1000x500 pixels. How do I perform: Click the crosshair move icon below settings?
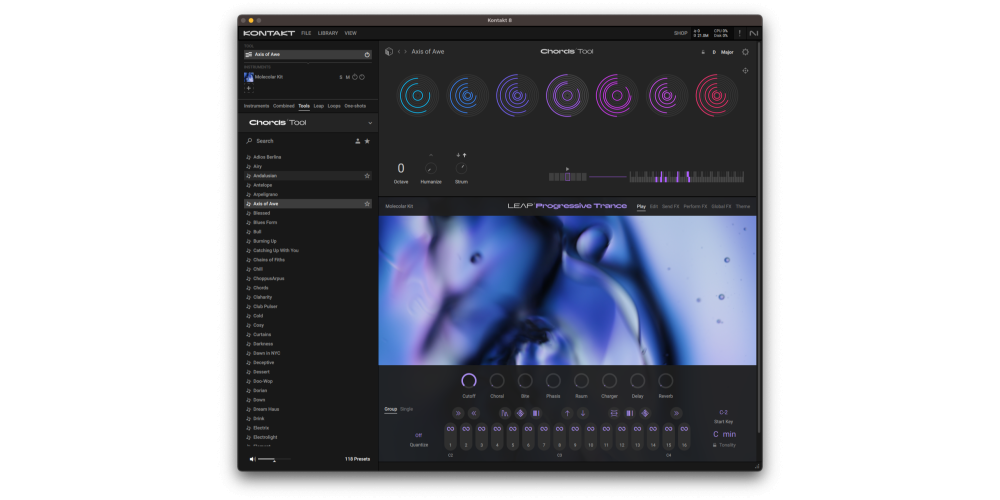pos(745,71)
